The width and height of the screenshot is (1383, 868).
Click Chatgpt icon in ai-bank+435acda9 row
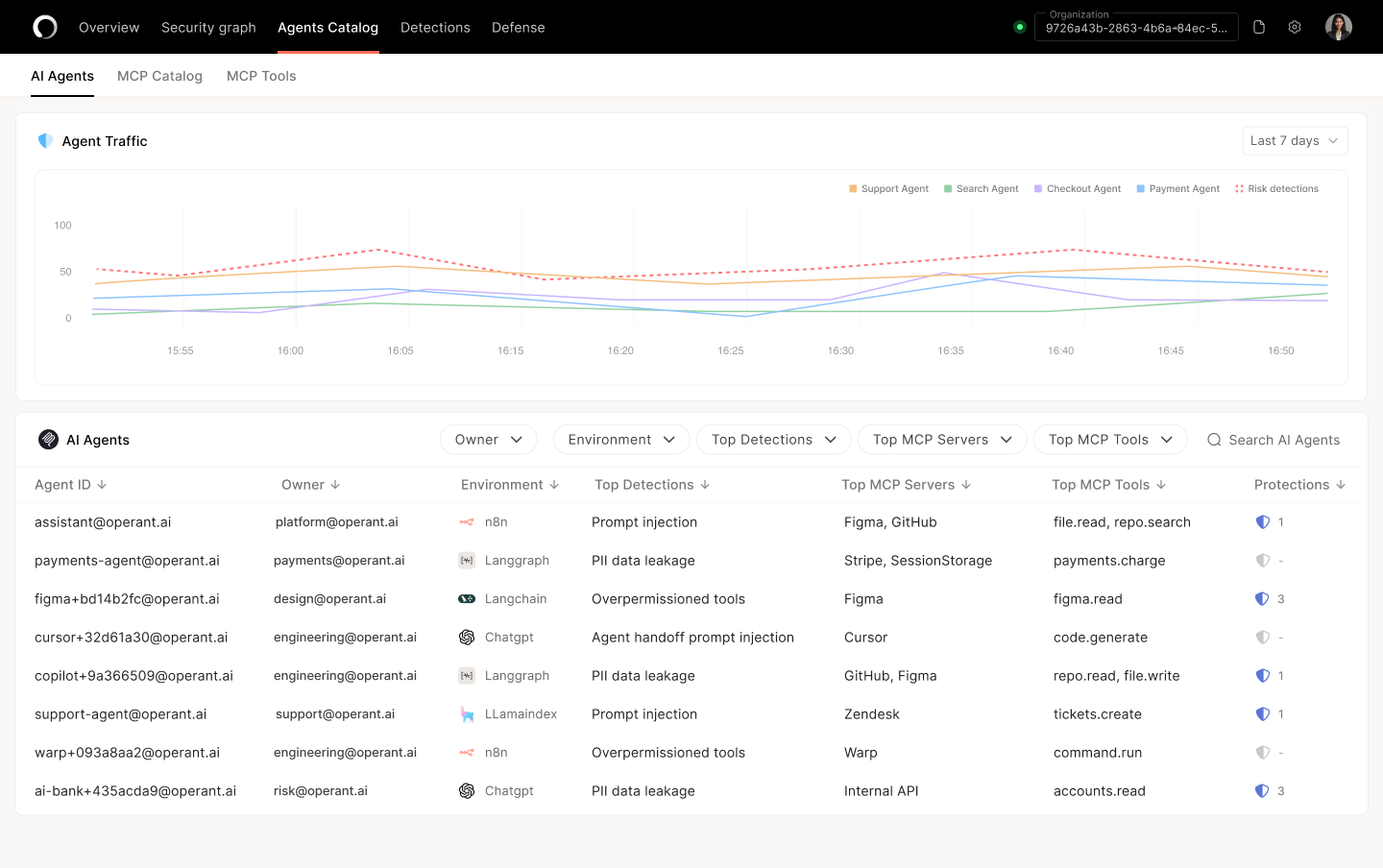coord(467,791)
